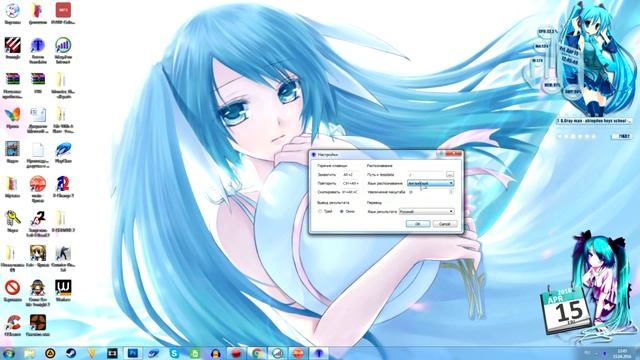The height and width of the screenshot is (360, 640).
Task: Open Steam from the taskbar
Action: click(71, 353)
